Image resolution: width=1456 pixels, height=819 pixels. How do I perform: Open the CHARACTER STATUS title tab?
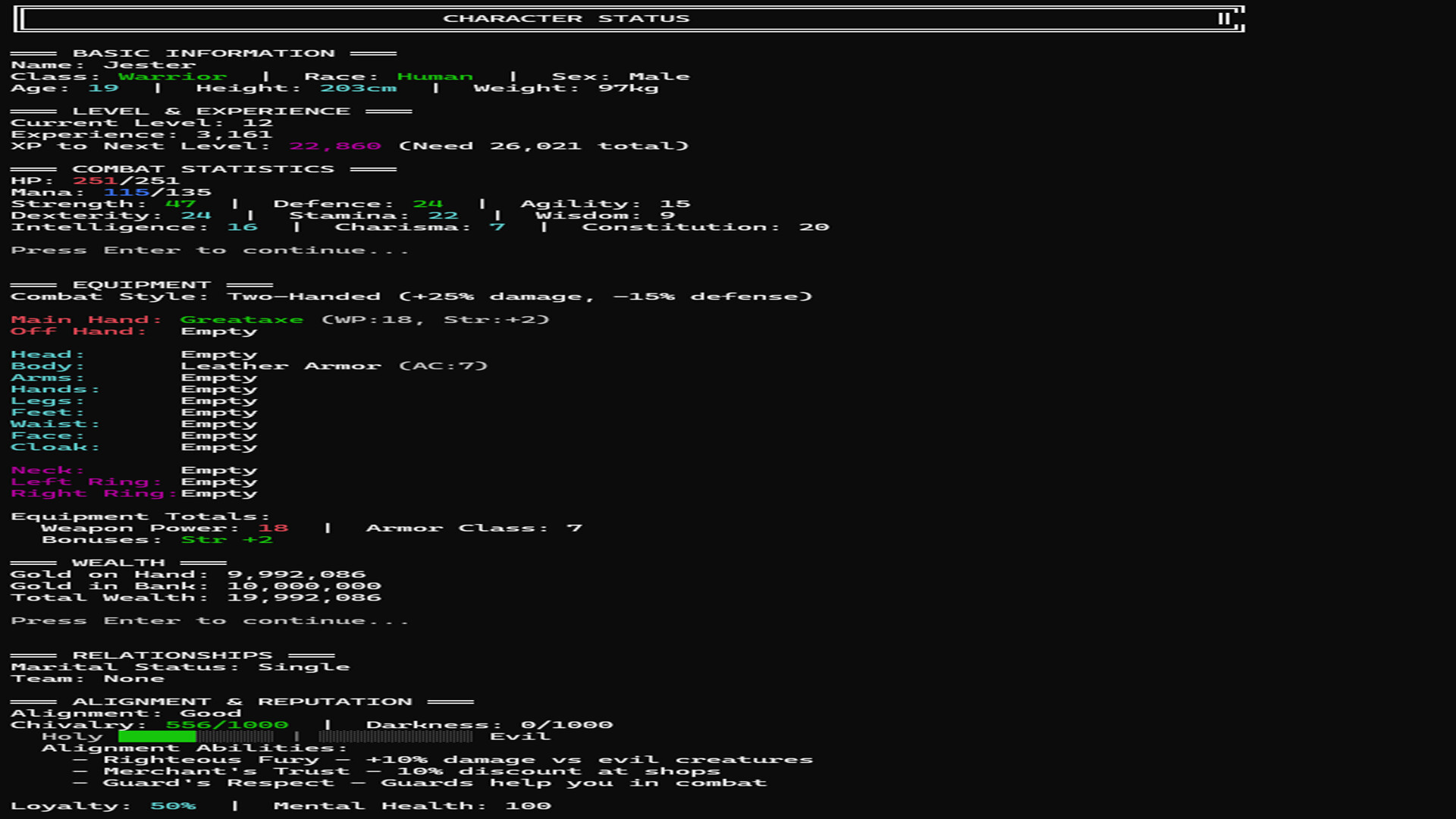click(567, 17)
